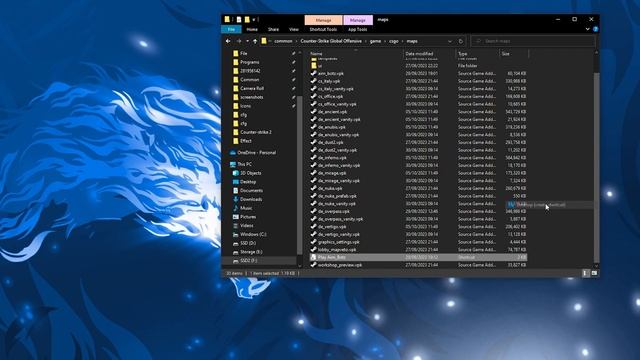Open the Videos folder in the sidebar
This screenshot has height=360, width=640.
(x=247, y=226)
